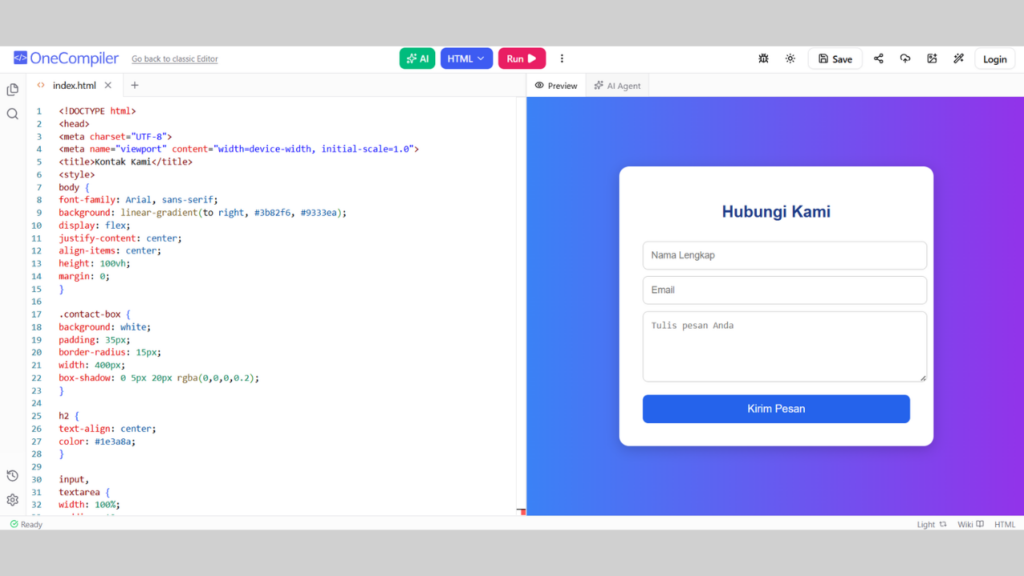The image size is (1024, 576).
Task: Open the AI assistant button
Action: [417, 59]
